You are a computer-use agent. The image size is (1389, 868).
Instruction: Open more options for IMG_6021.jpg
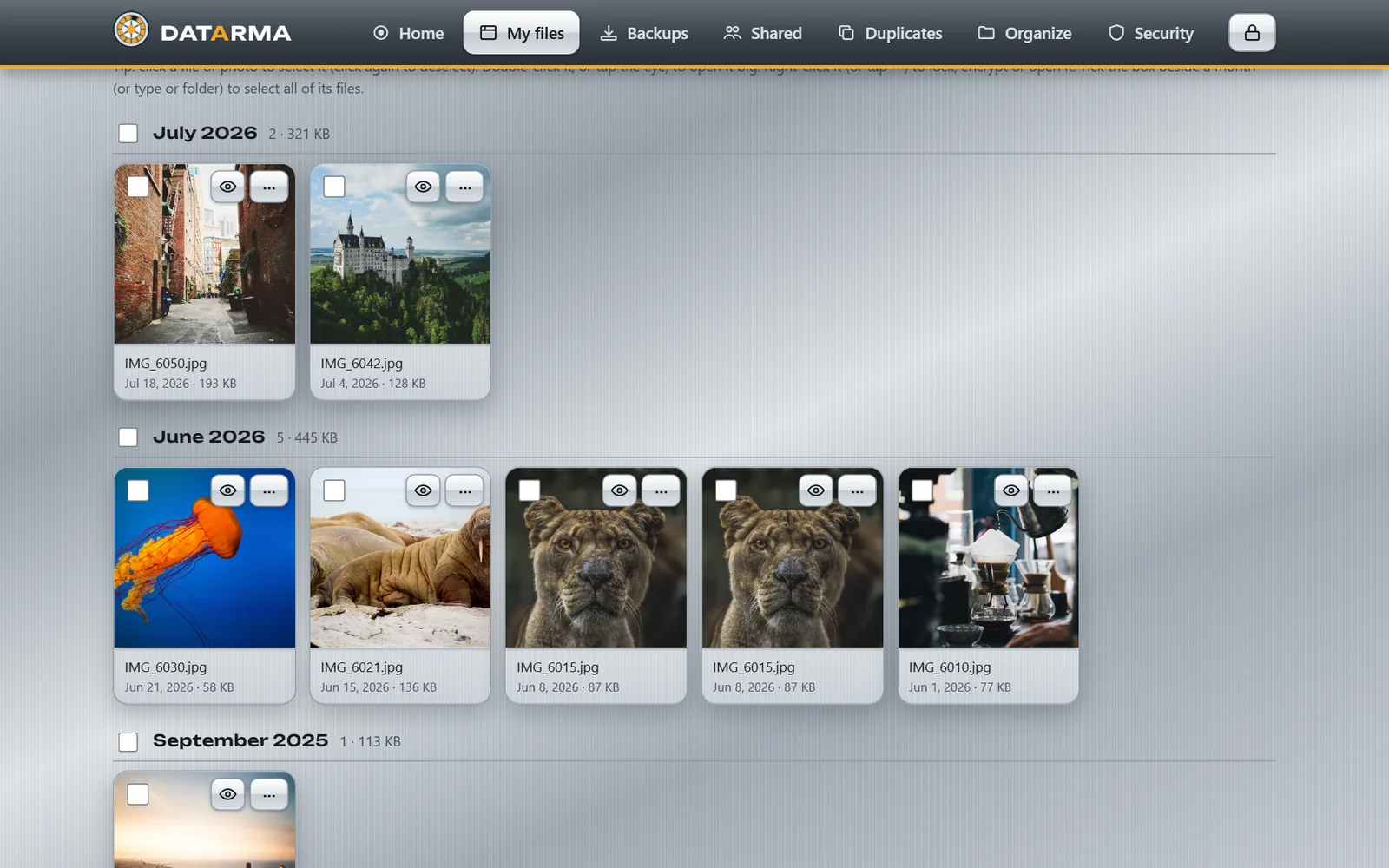(465, 490)
